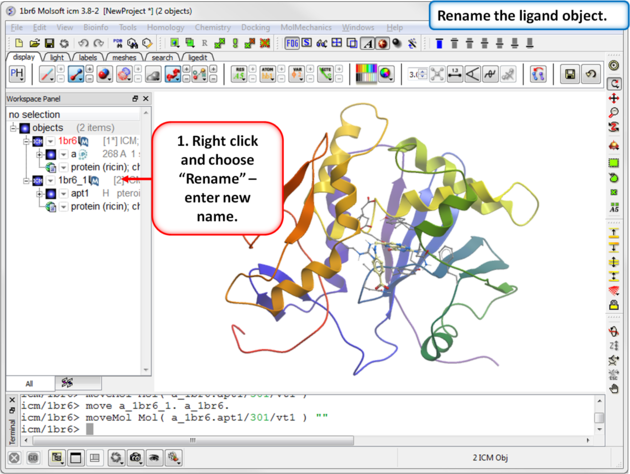Image resolution: width=630 pixels, height=474 pixels.
Task: Click the PH hydrogen display button
Action: [x=17, y=75]
